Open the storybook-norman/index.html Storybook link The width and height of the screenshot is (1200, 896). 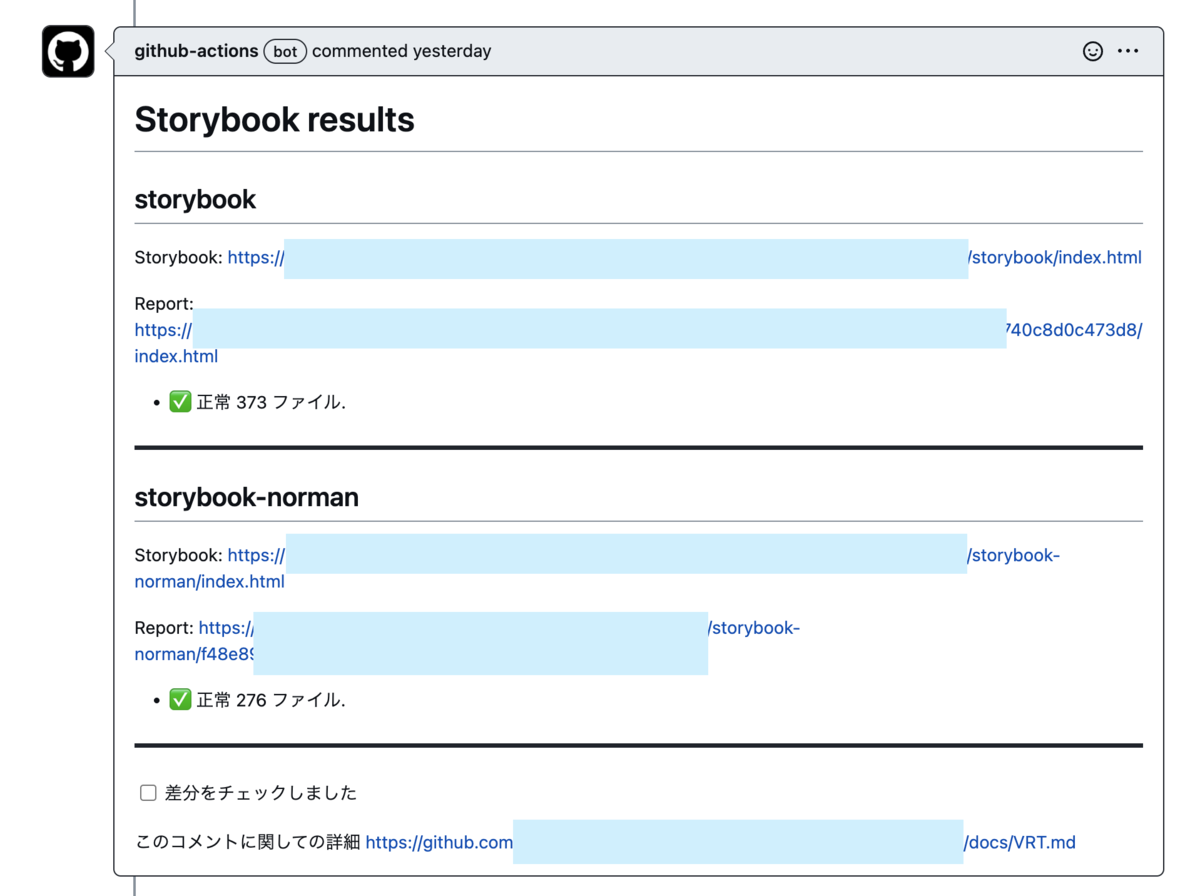coord(597,568)
